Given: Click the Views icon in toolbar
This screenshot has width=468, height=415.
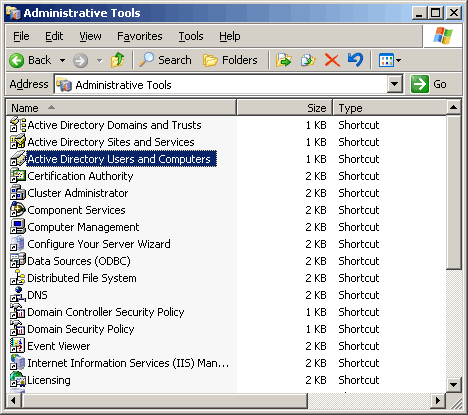Looking at the screenshot, I should click(x=386, y=60).
